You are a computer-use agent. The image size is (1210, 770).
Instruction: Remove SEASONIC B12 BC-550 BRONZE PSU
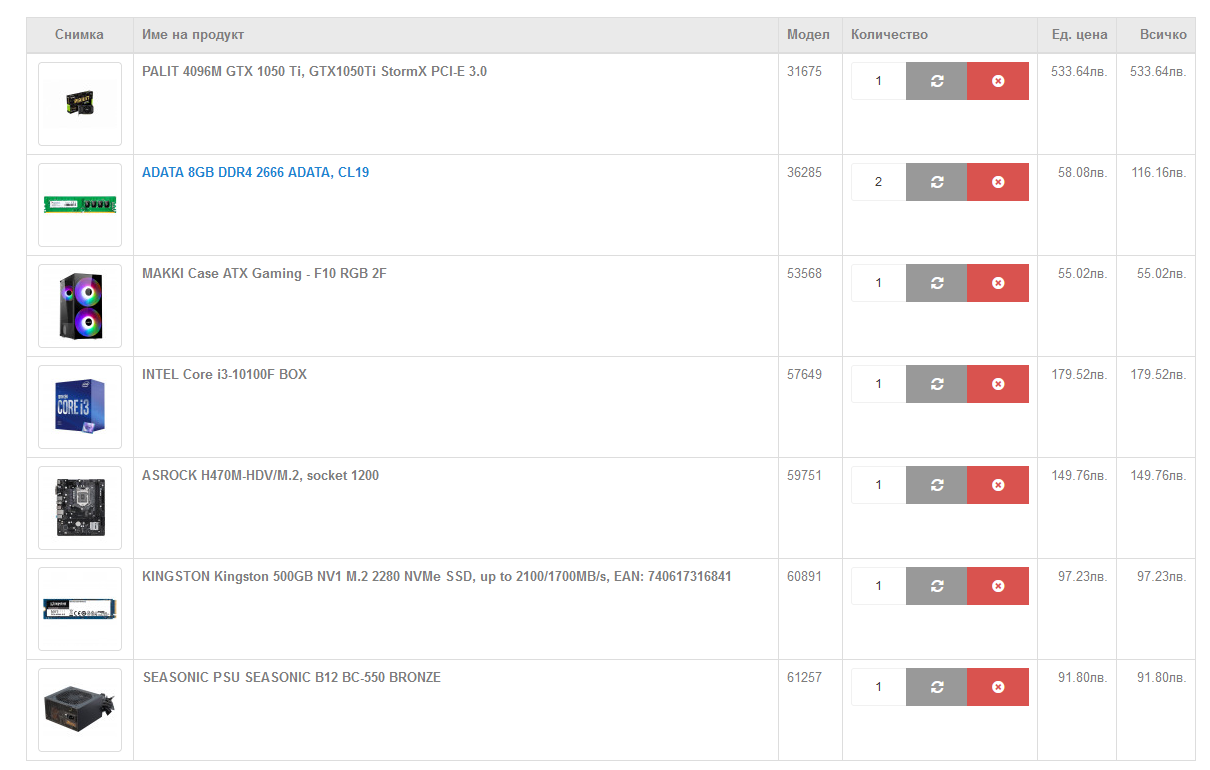click(998, 687)
